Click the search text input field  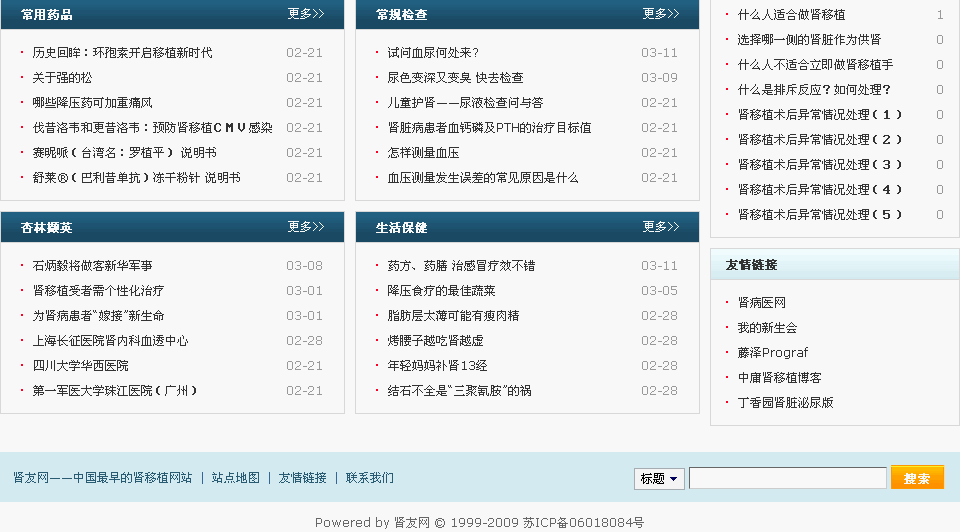787,478
